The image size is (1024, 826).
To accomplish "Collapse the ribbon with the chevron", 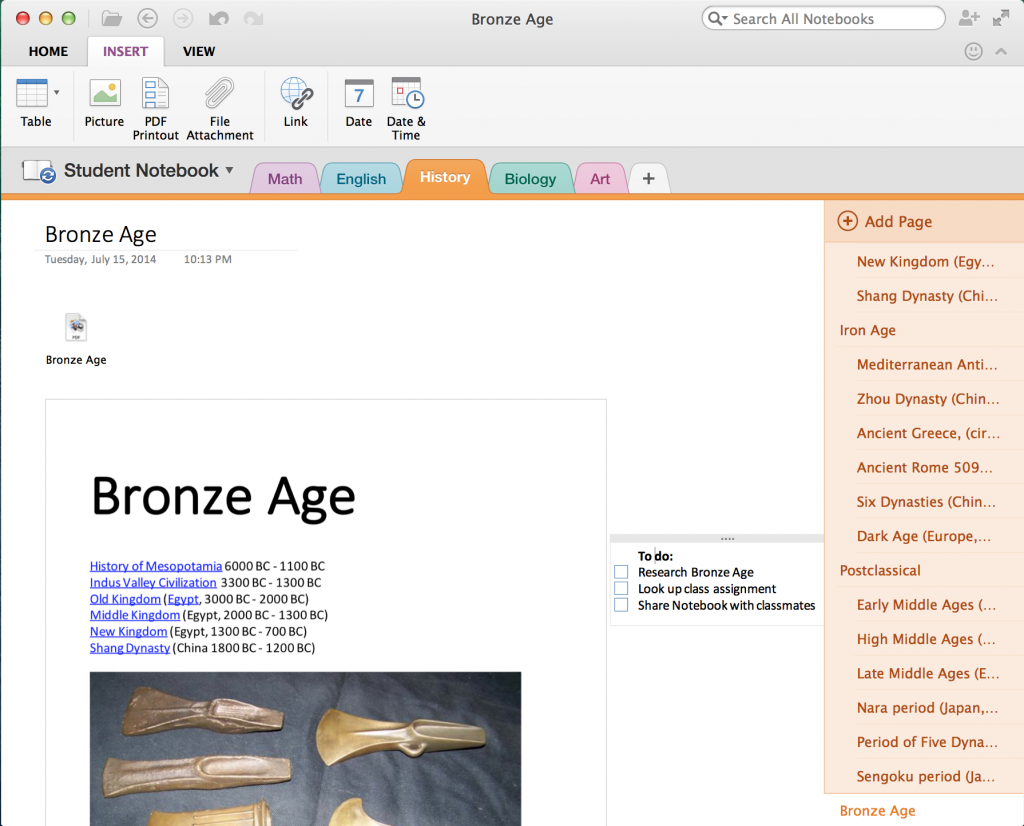I will (x=1001, y=52).
